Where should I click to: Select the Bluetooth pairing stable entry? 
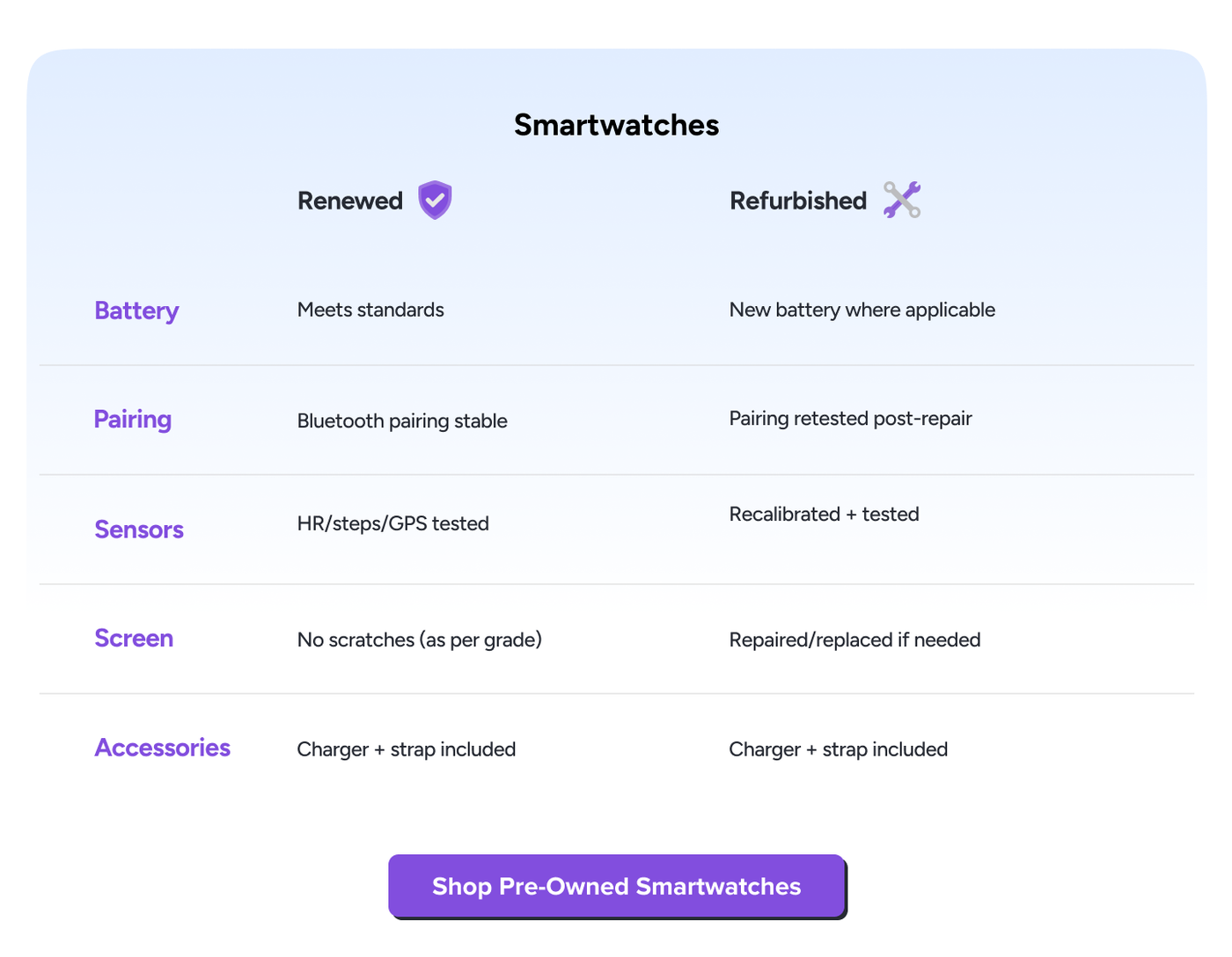pos(402,420)
